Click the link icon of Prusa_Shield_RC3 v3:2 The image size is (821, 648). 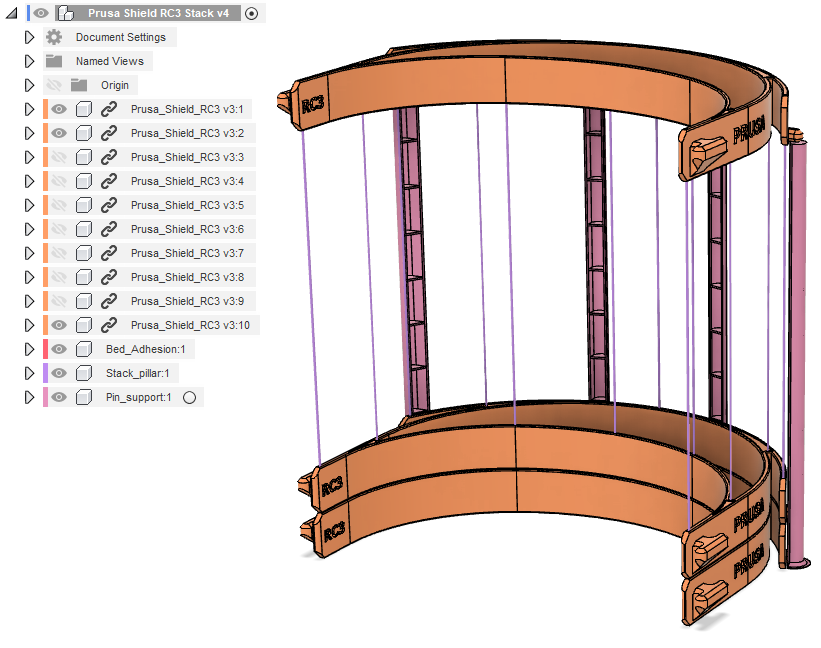coord(108,133)
